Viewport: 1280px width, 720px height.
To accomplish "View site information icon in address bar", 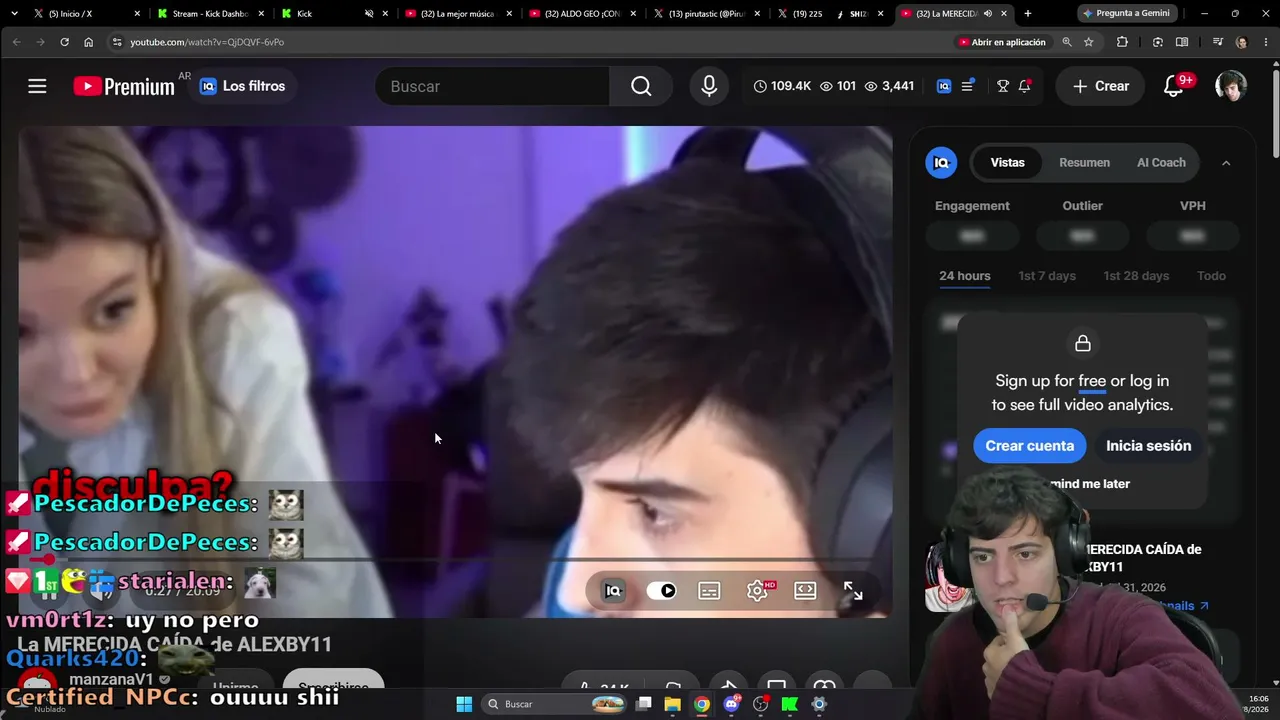I will (x=116, y=42).
